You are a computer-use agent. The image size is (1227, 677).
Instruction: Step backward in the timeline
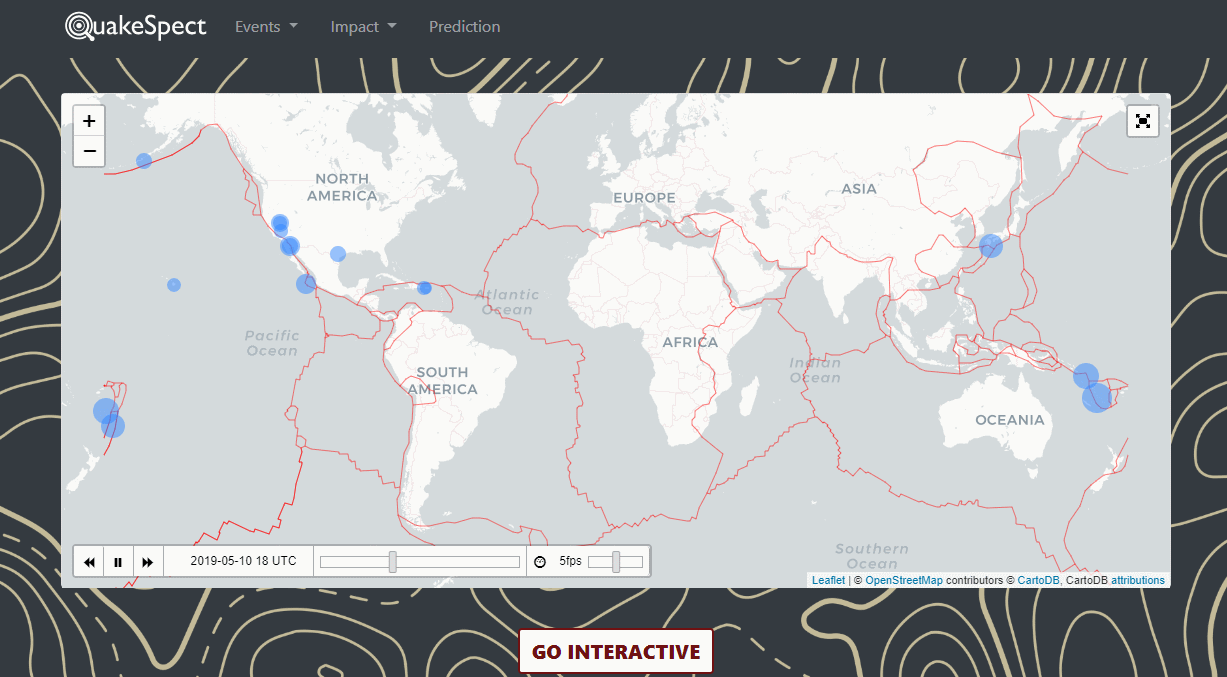89,562
